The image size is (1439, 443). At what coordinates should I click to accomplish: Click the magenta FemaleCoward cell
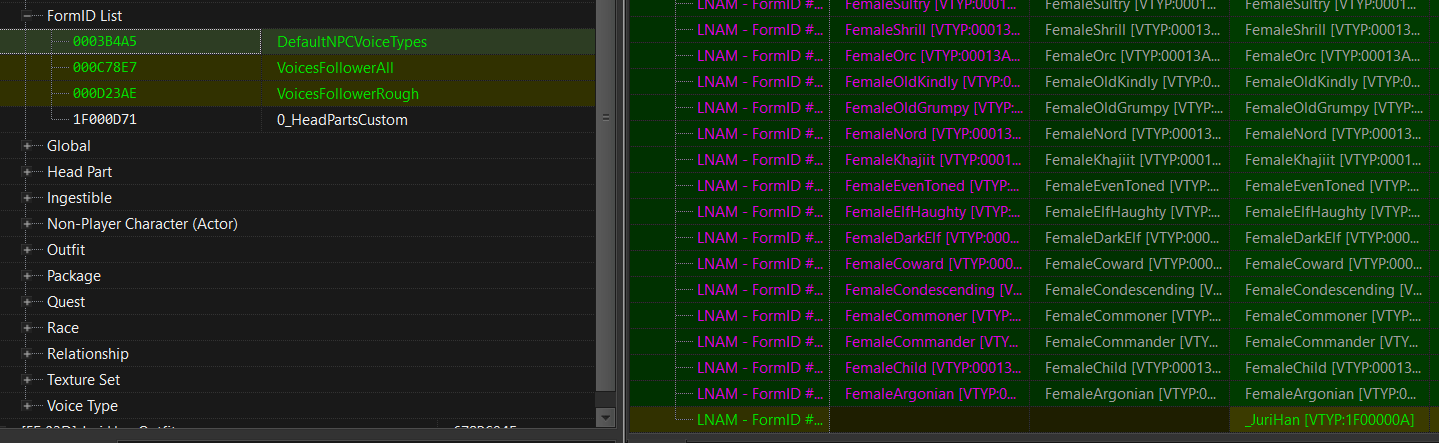click(932, 264)
